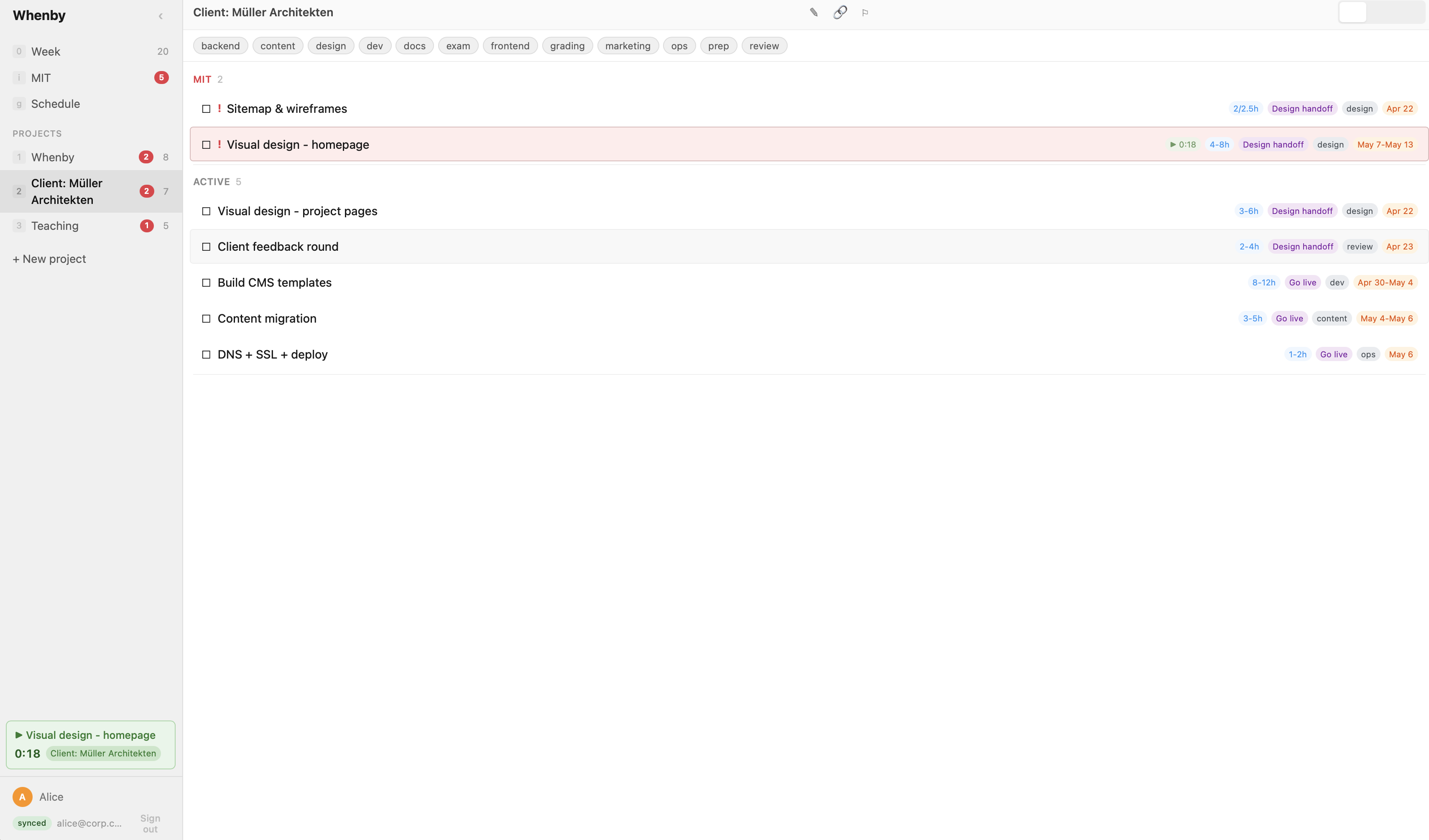This screenshot has height=840, width=1429.
Task: Open the Schedule view in the sidebar
Action: (x=55, y=104)
